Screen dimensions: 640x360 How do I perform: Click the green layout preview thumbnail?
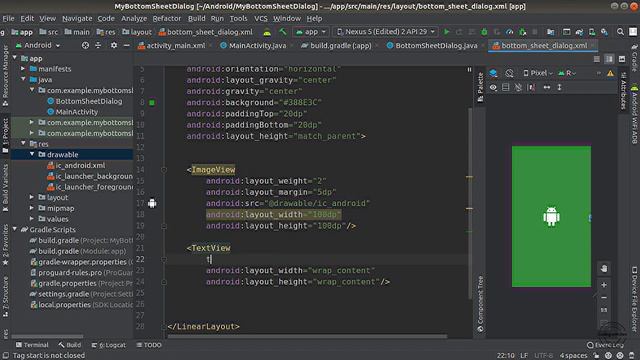(x=551, y=216)
